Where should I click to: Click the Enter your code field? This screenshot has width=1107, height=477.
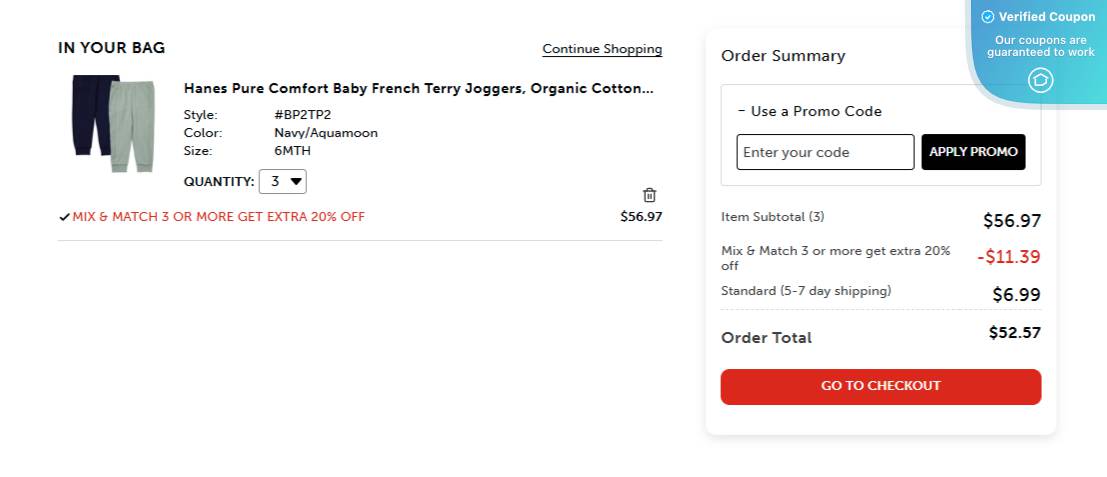coord(825,152)
